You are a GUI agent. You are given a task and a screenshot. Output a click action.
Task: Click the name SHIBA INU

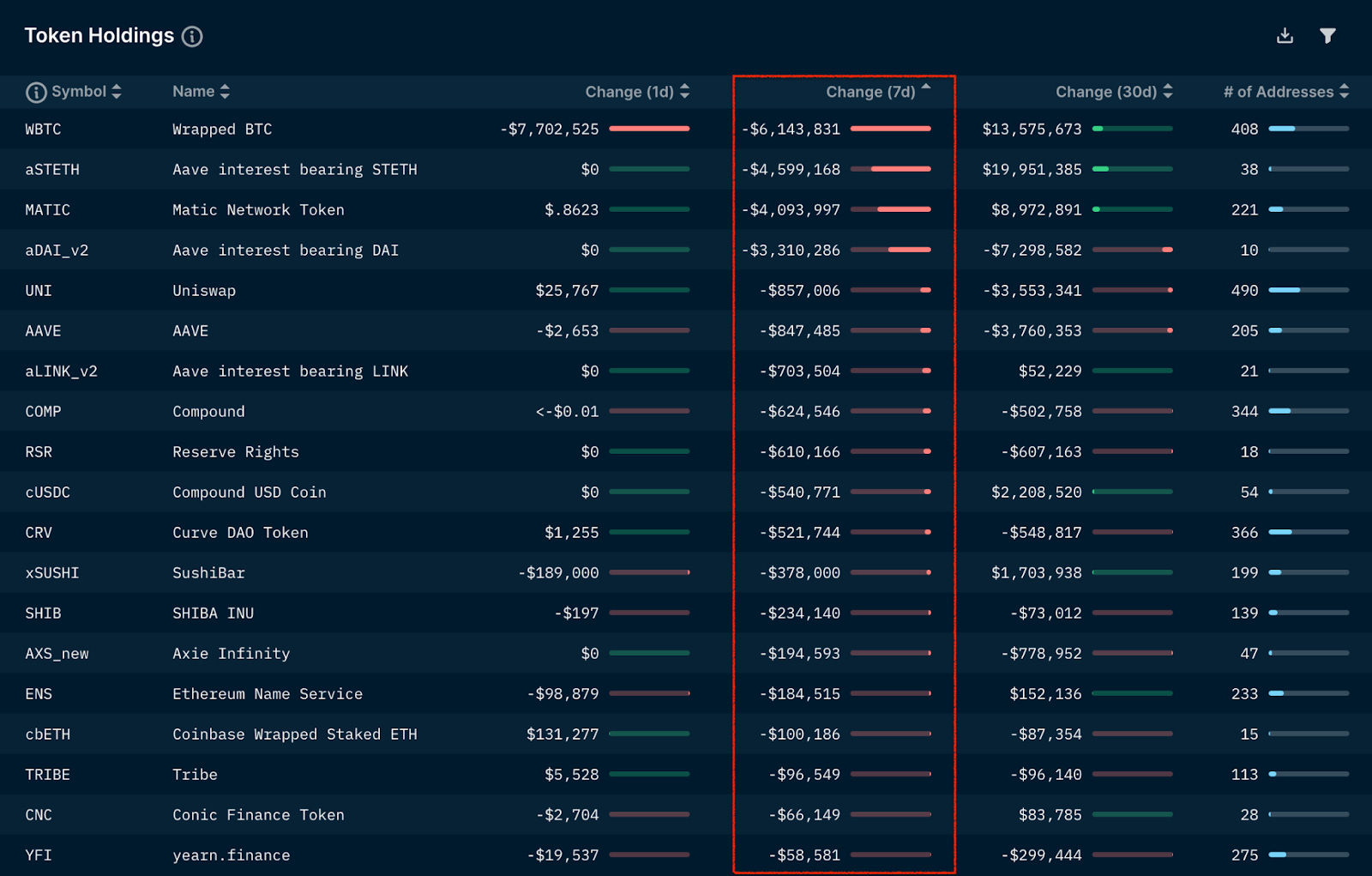point(213,613)
